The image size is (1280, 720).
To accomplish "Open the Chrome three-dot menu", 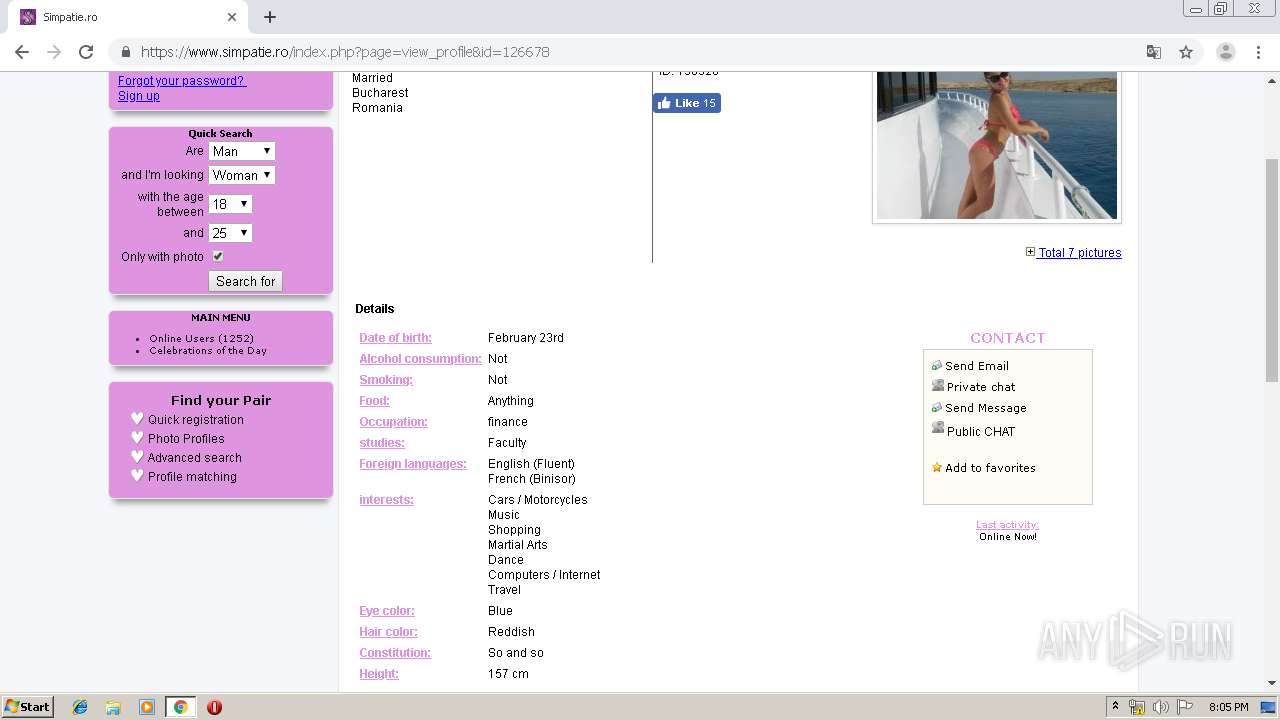I will coord(1258,52).
